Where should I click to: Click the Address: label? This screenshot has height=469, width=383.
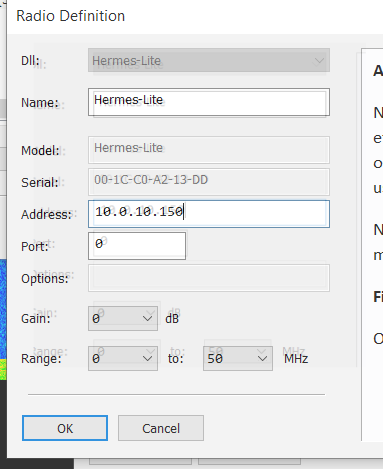coord(46,214)
